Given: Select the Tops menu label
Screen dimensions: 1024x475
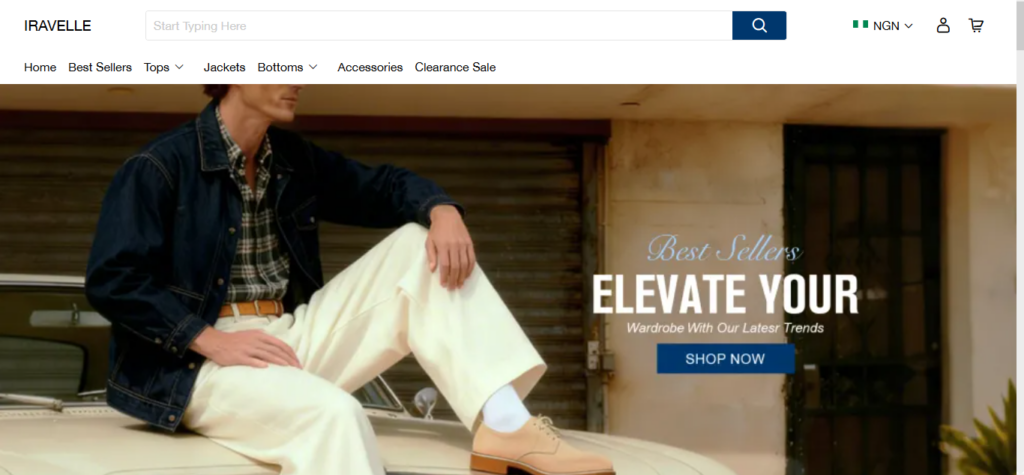Looking at the screenshot, I should coord(156,67).
